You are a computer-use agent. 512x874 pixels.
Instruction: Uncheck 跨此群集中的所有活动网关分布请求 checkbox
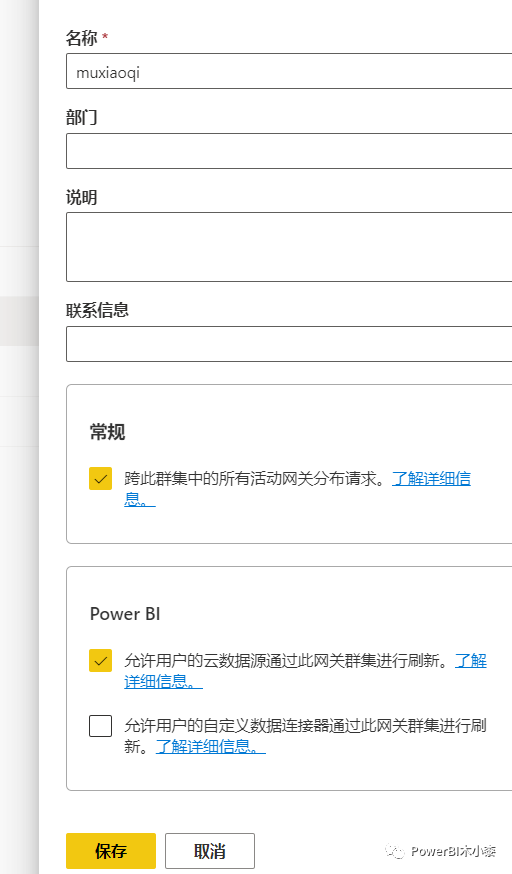100,478
